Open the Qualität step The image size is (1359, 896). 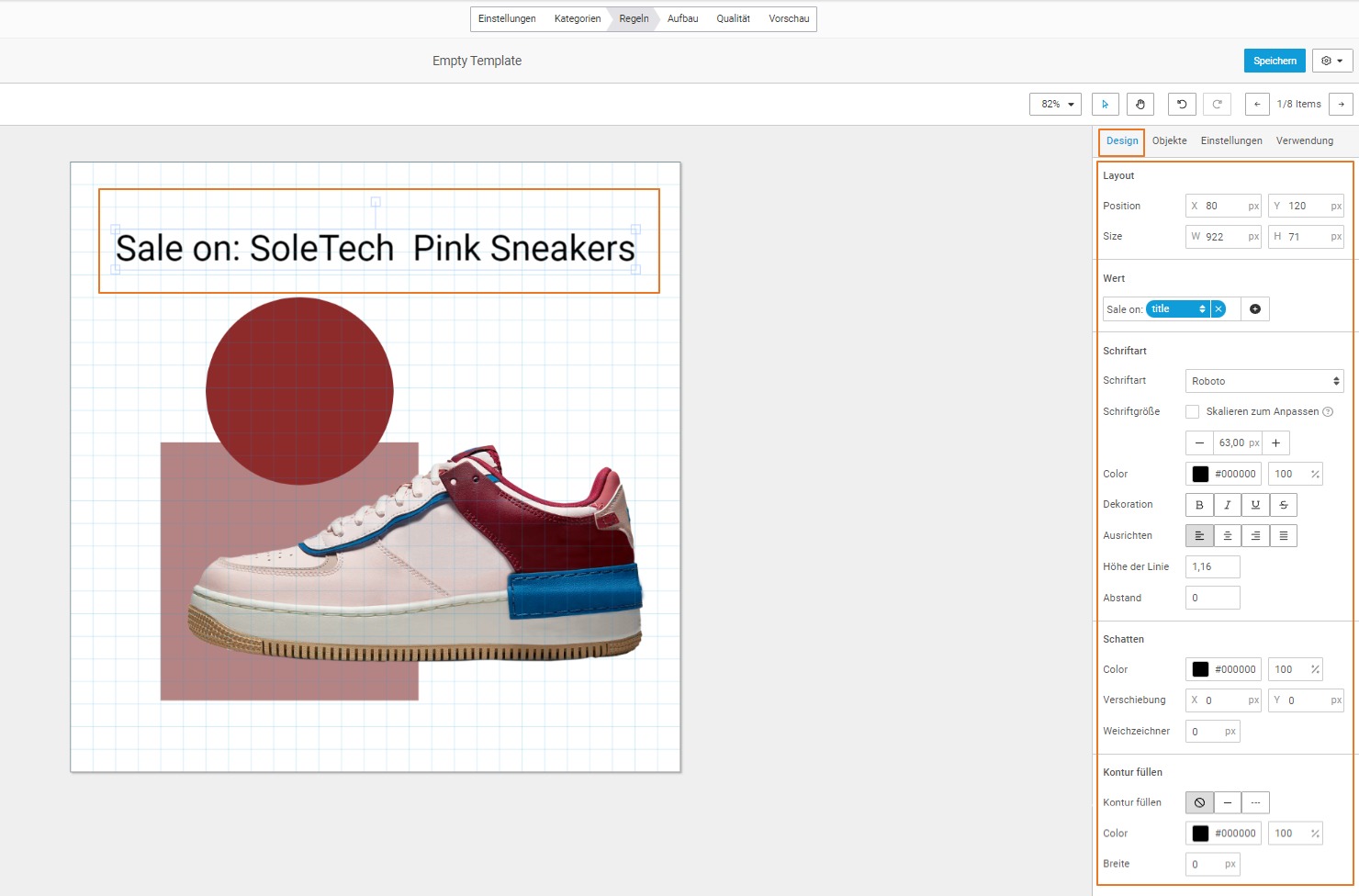coord(733,18)
